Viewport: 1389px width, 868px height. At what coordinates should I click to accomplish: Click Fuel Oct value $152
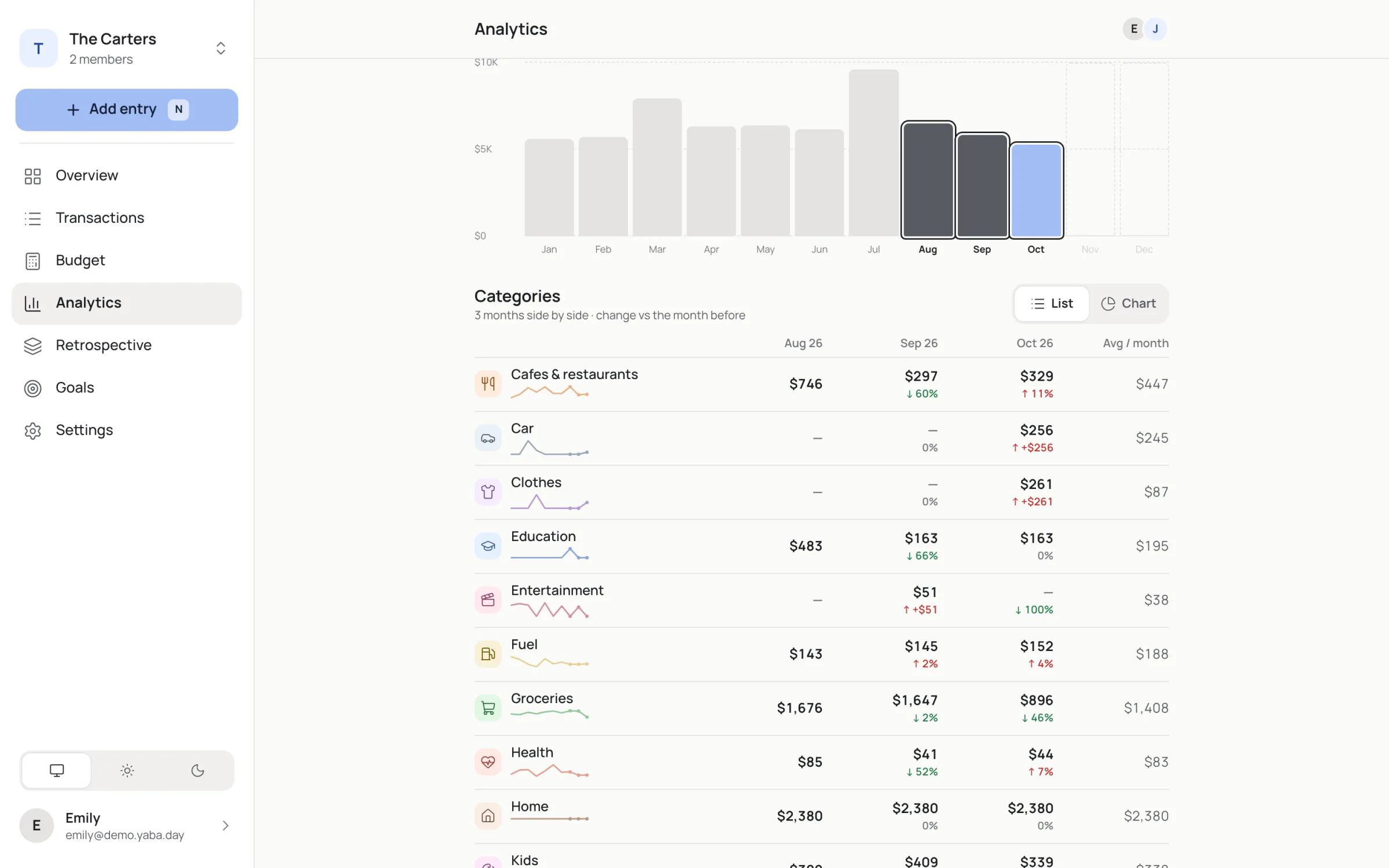point(1037,646)
